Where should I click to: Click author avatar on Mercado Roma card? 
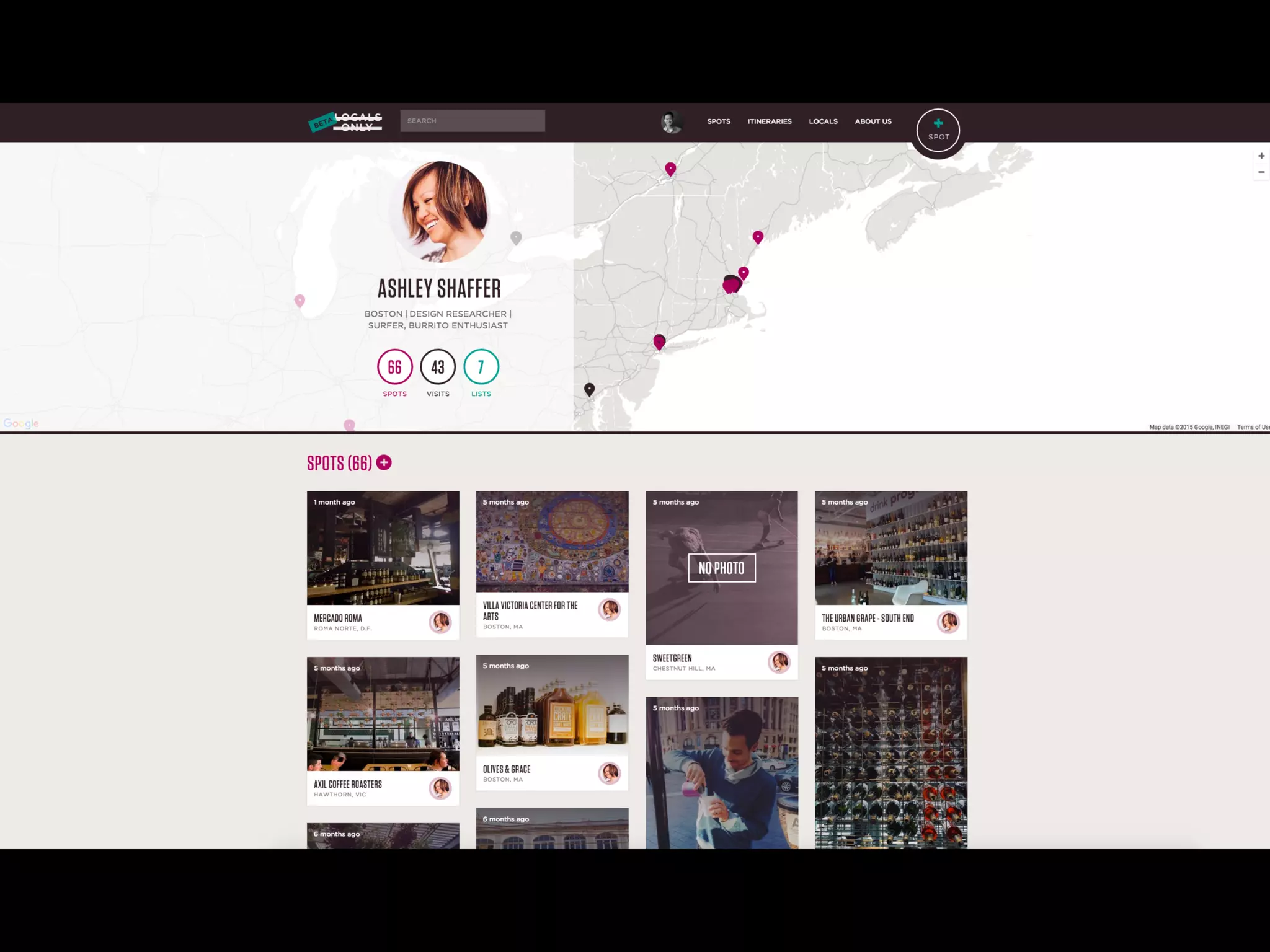(440, 622)
